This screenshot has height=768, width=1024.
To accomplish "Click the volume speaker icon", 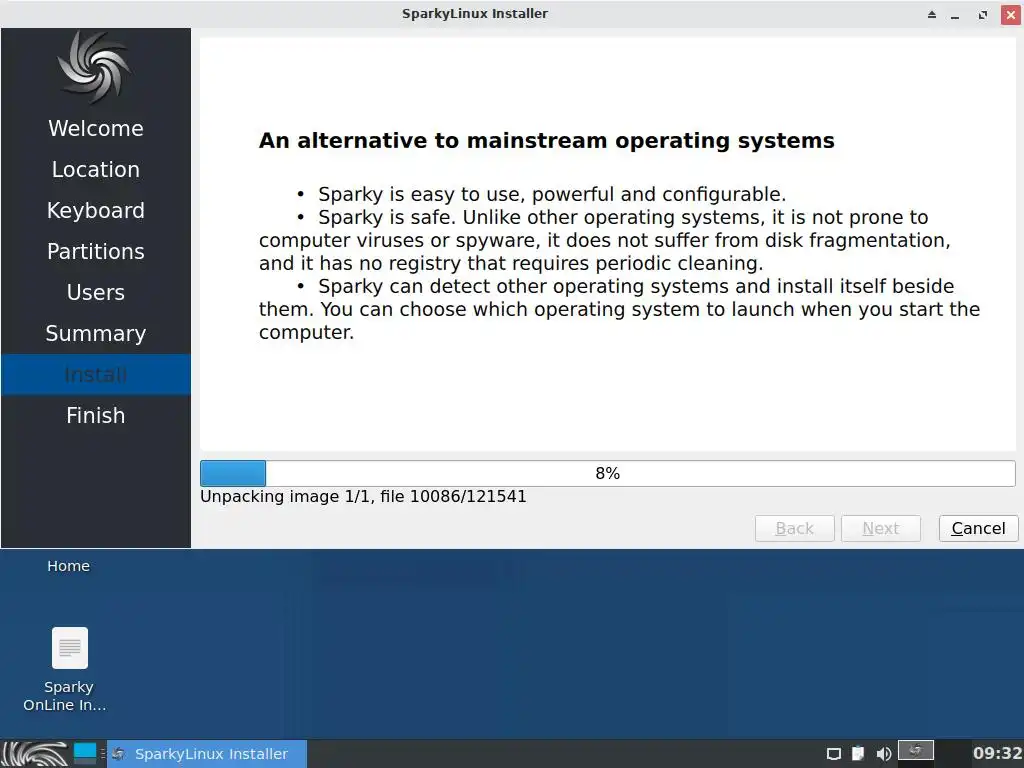I will [x=884, y=754].
